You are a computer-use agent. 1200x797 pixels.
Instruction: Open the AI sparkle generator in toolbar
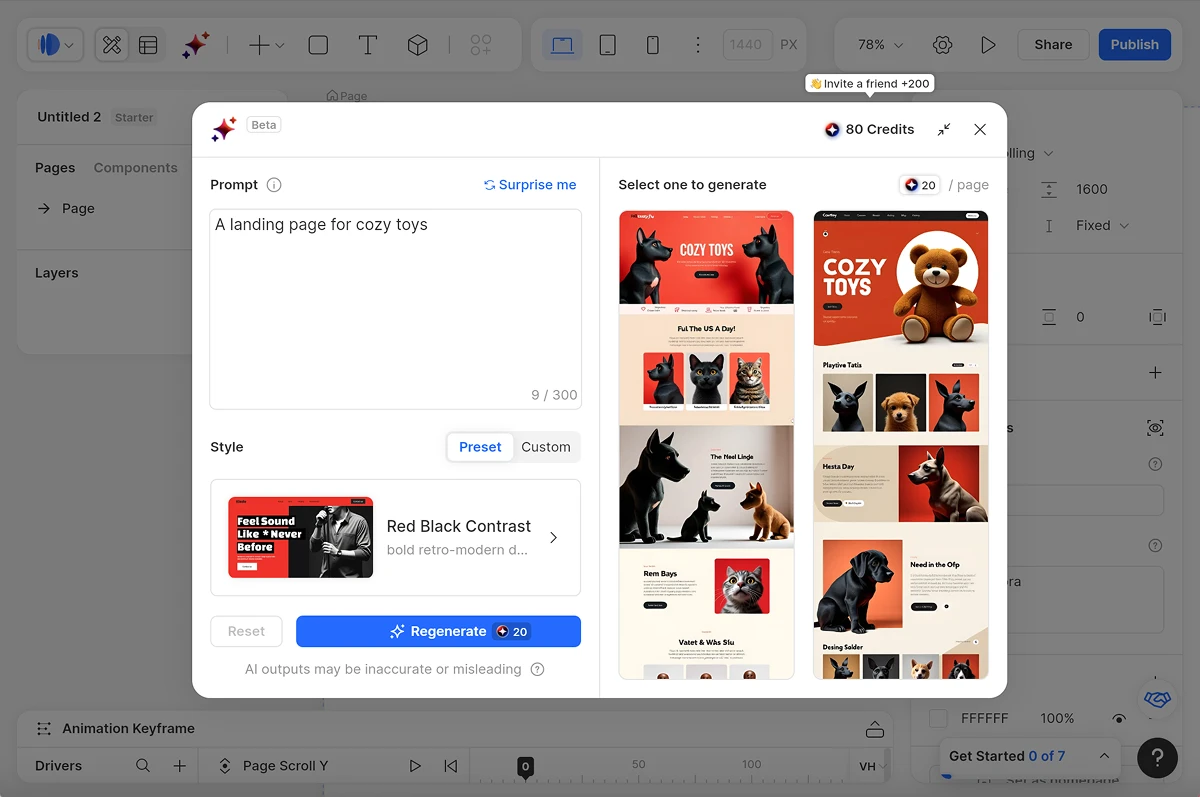[195, 45]
